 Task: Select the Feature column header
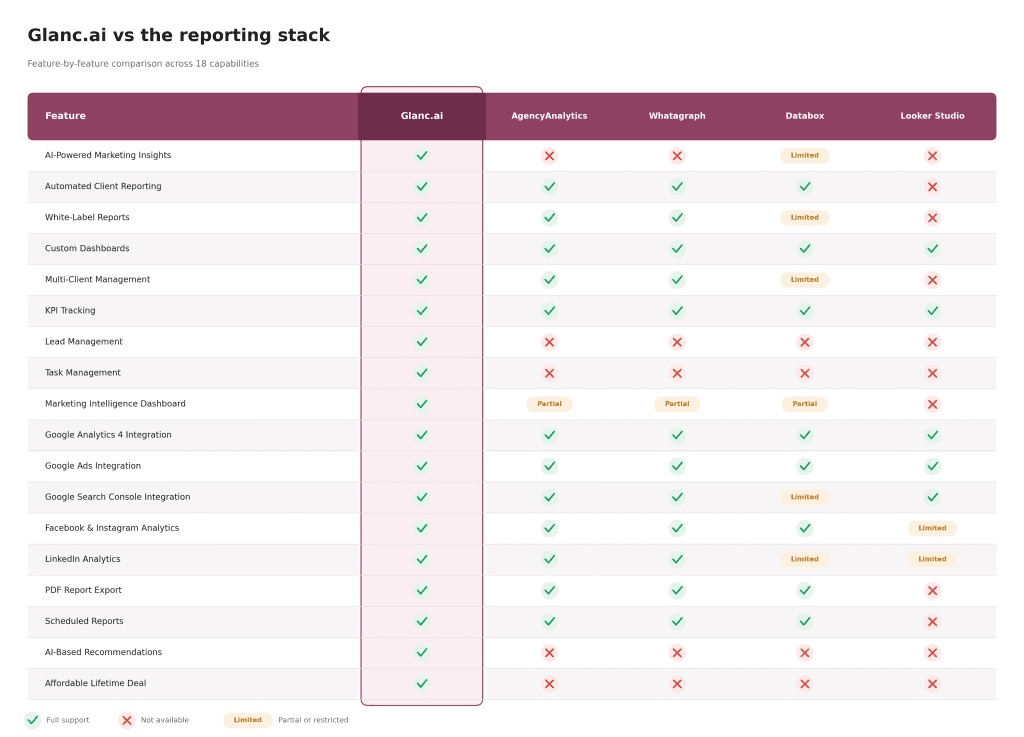(193, 116)
